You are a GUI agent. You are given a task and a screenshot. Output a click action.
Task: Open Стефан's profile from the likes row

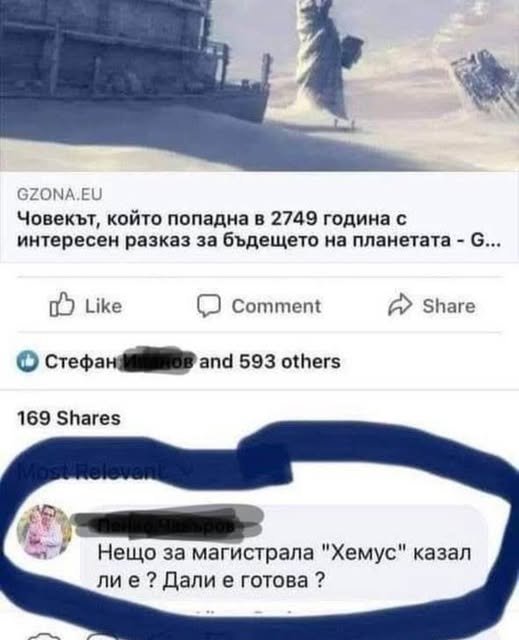click(81, 362)
